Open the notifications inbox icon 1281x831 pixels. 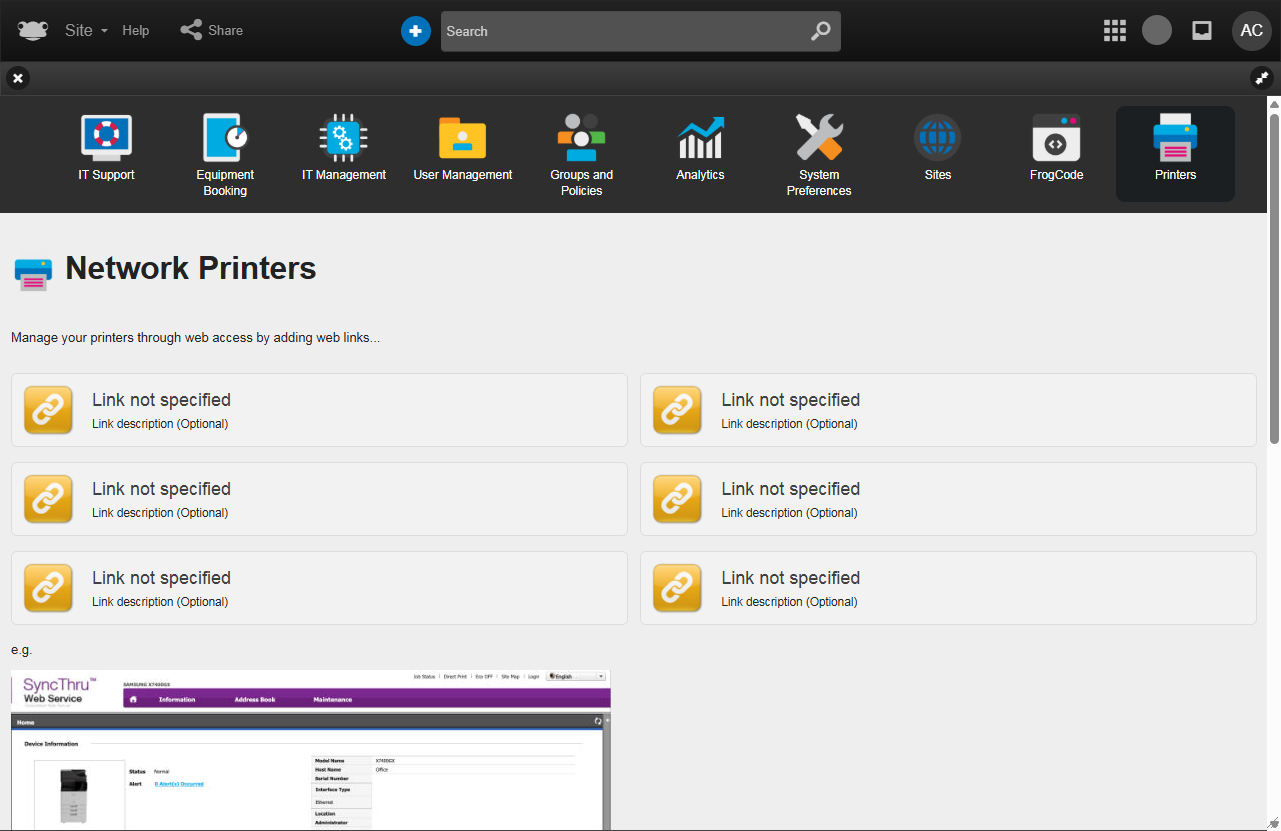(1202, 31)
